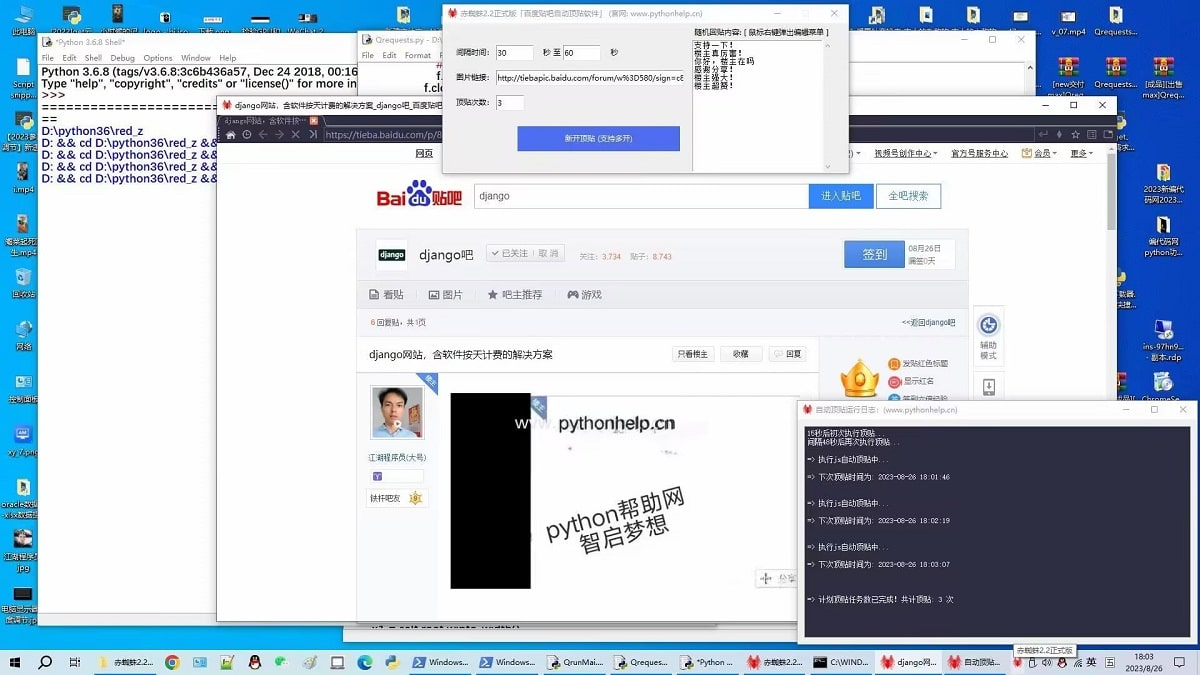Click the 支持一下！ reply line
This screenshot has height=675, width=1200.
(713, 46)
